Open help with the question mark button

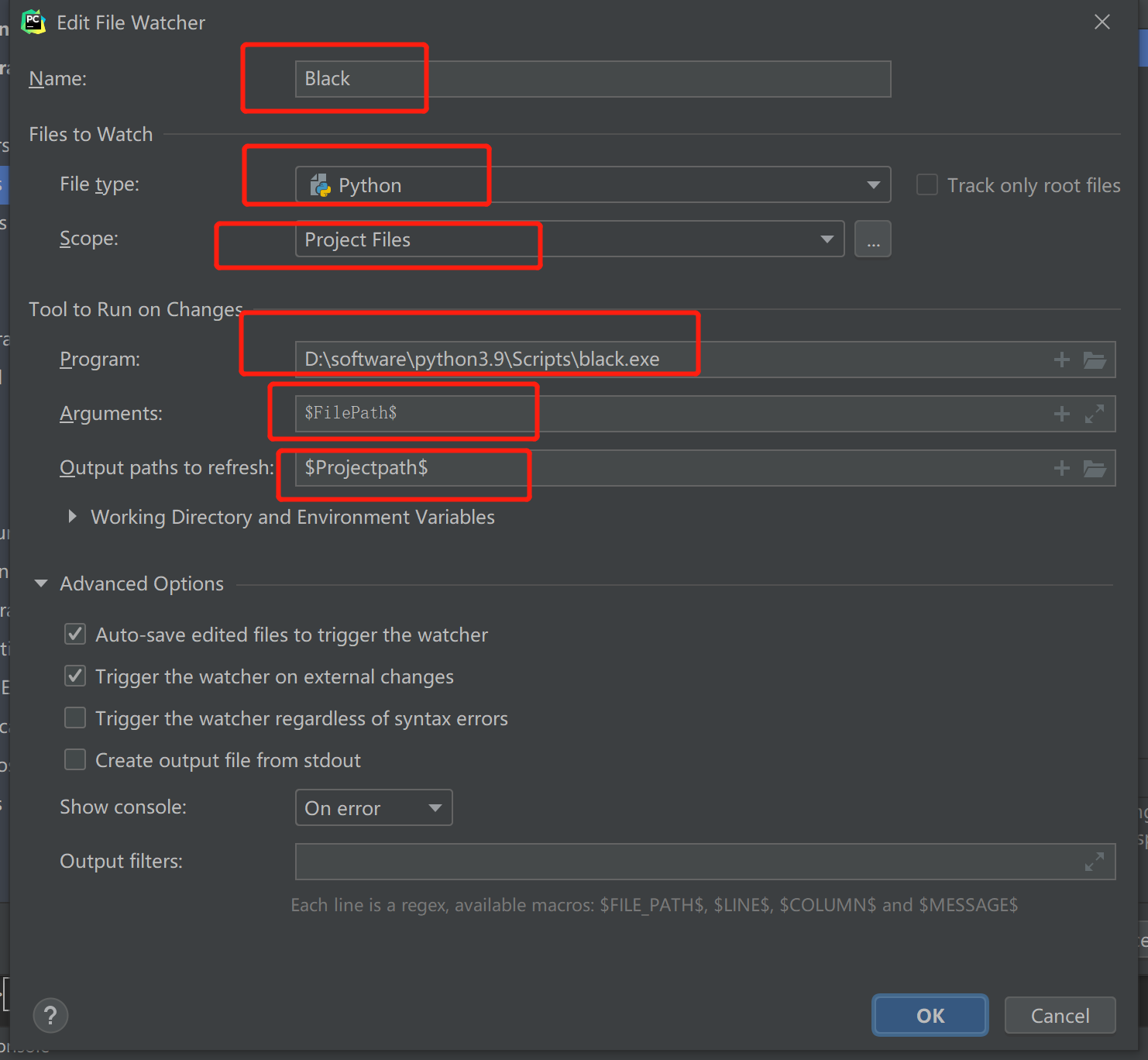(x=50, y=1016)
